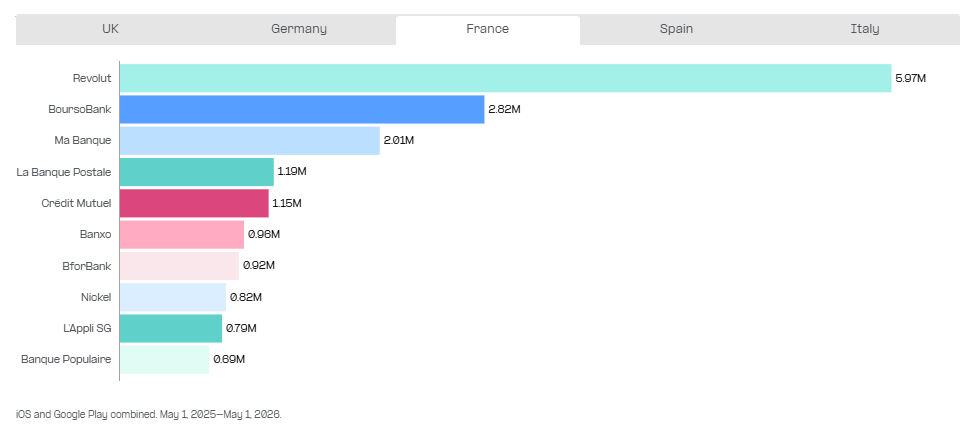Select the Nickel light blue bar
Screen dimensions: 969x429
[172, 297]
